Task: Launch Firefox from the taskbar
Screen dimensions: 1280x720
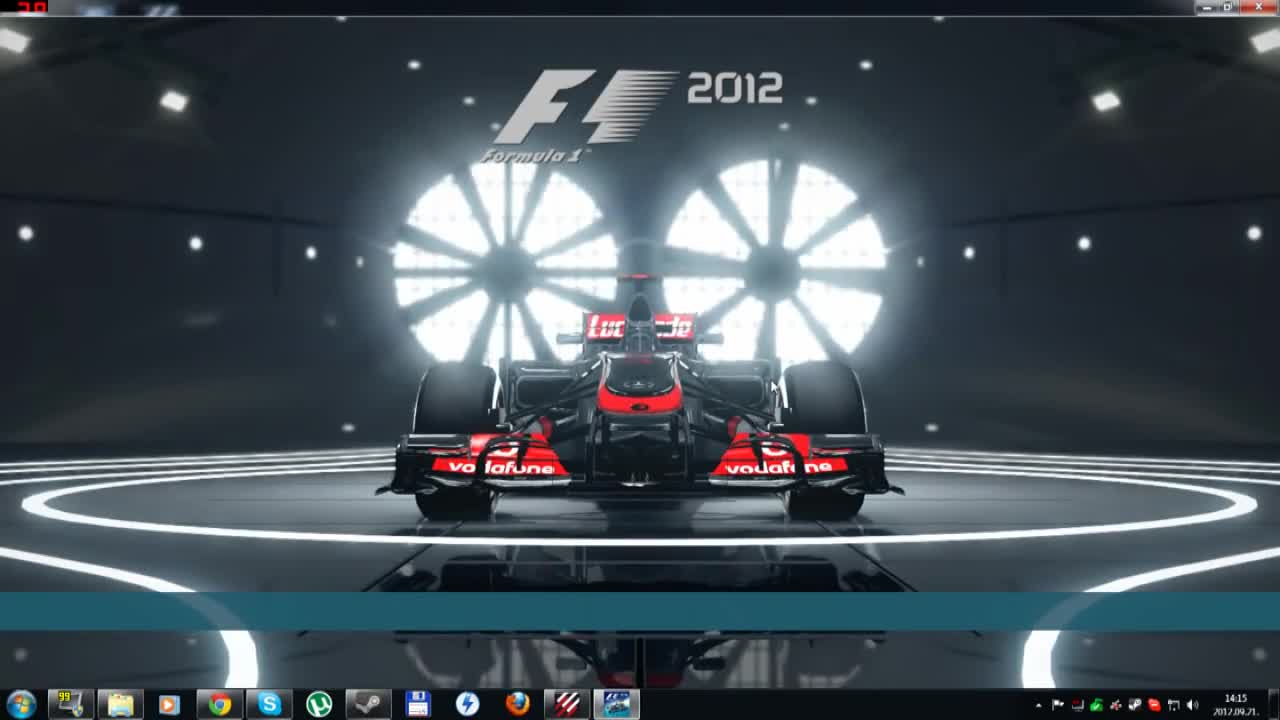Action: click(x=517, y=704)
